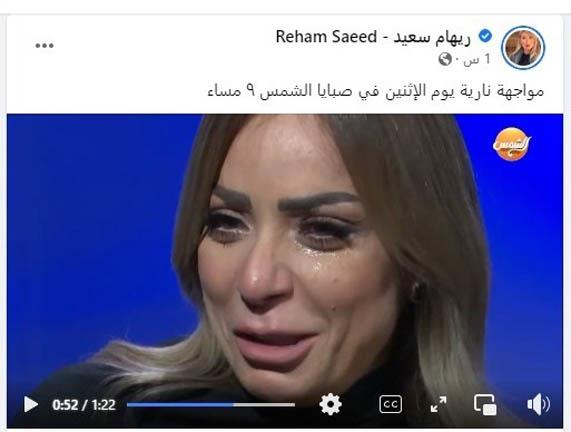Seek into the white unplayed progress portion

264,405
